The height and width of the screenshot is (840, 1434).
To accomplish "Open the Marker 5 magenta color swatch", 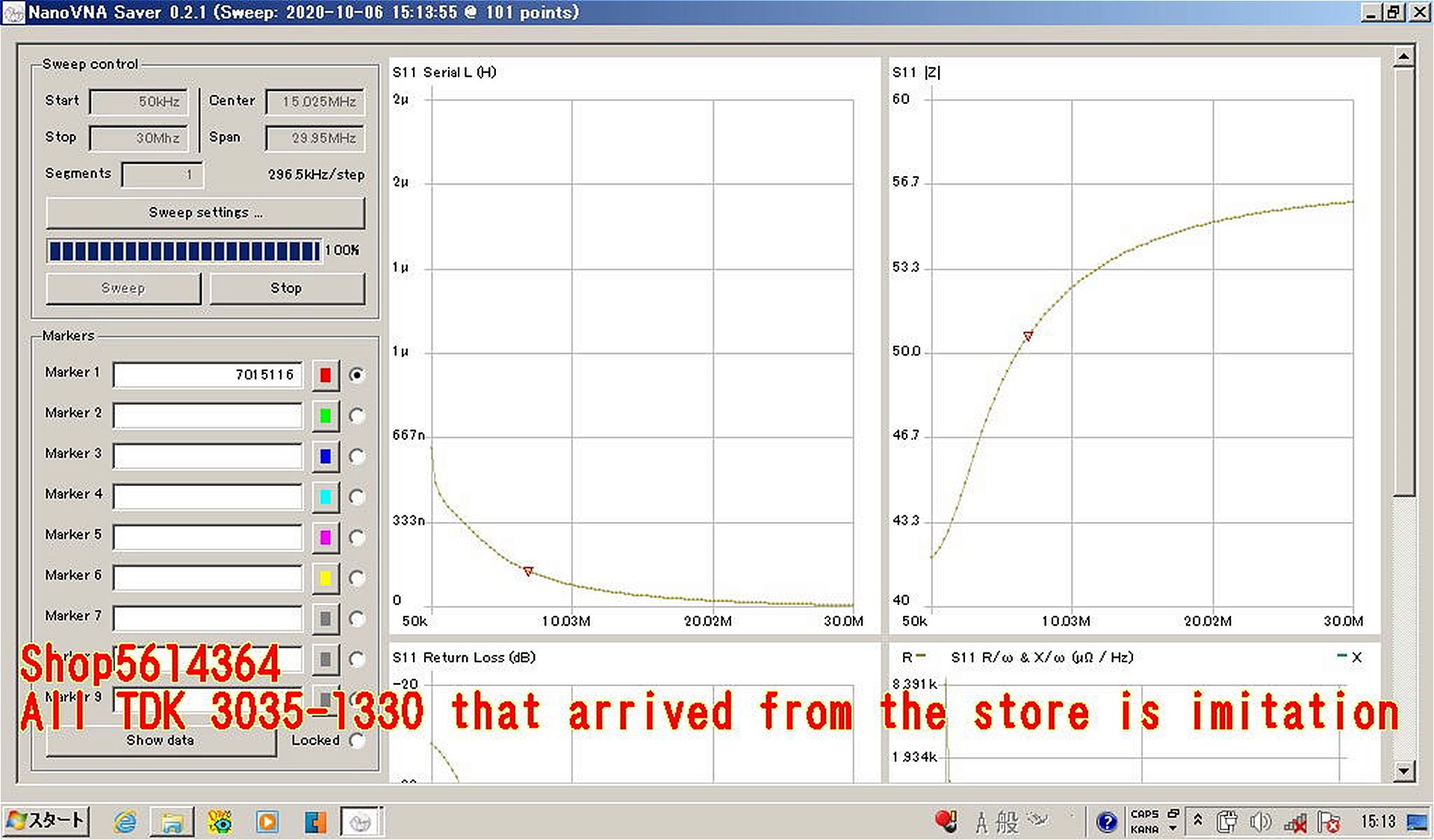I will pyautogui.click(x=326, y=538).
